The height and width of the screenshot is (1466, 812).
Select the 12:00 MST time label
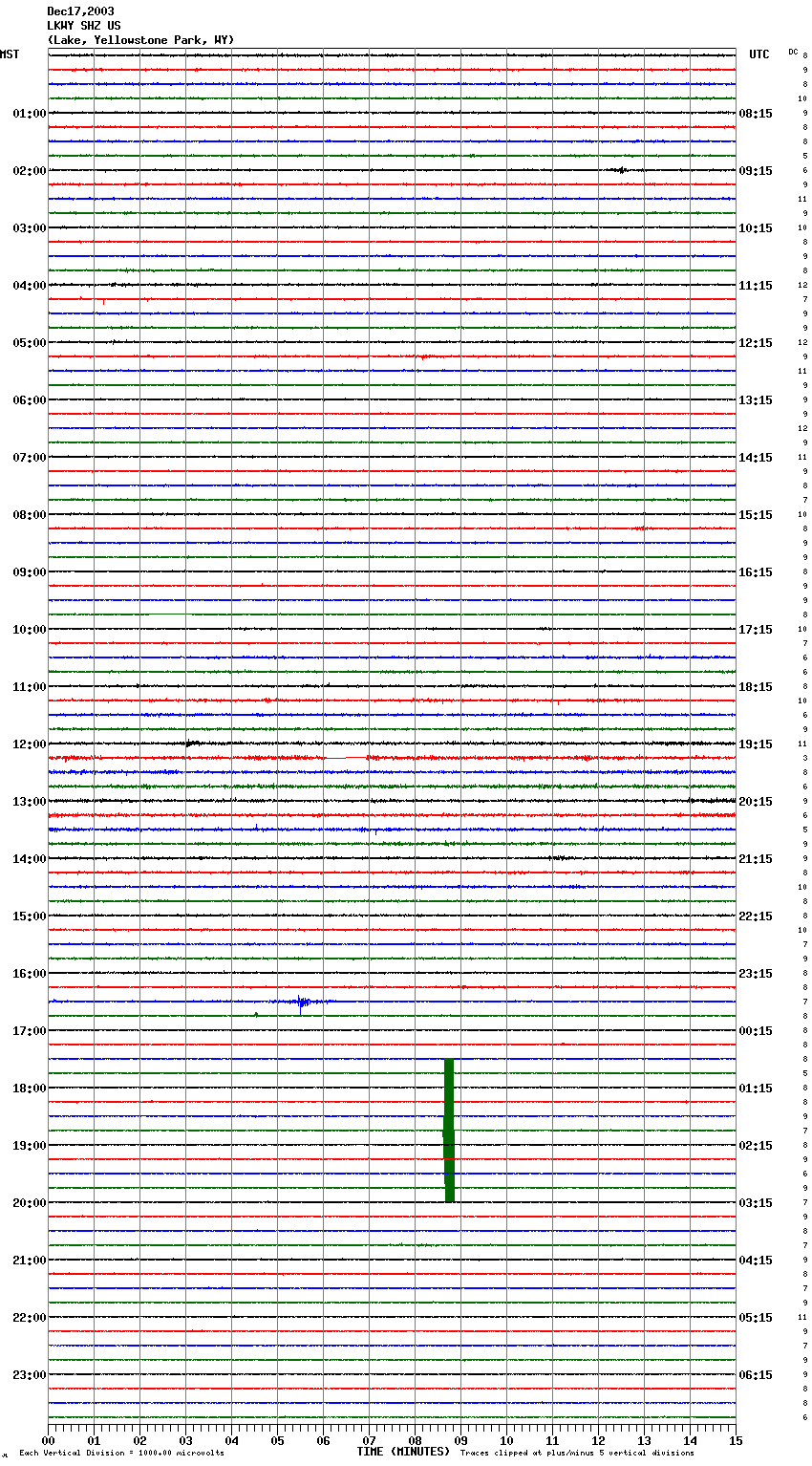[29, 744]
